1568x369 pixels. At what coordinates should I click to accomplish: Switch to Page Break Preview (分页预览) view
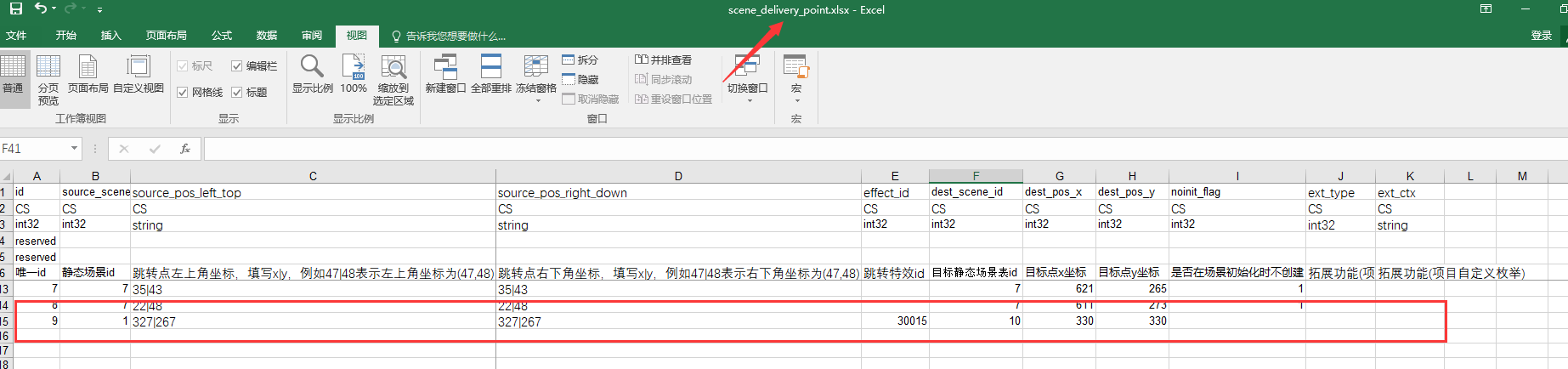click(48, 78)
